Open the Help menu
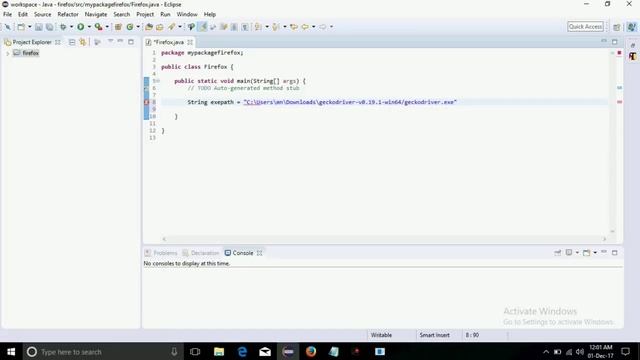 pyautogui.click(x=209, y=14)
